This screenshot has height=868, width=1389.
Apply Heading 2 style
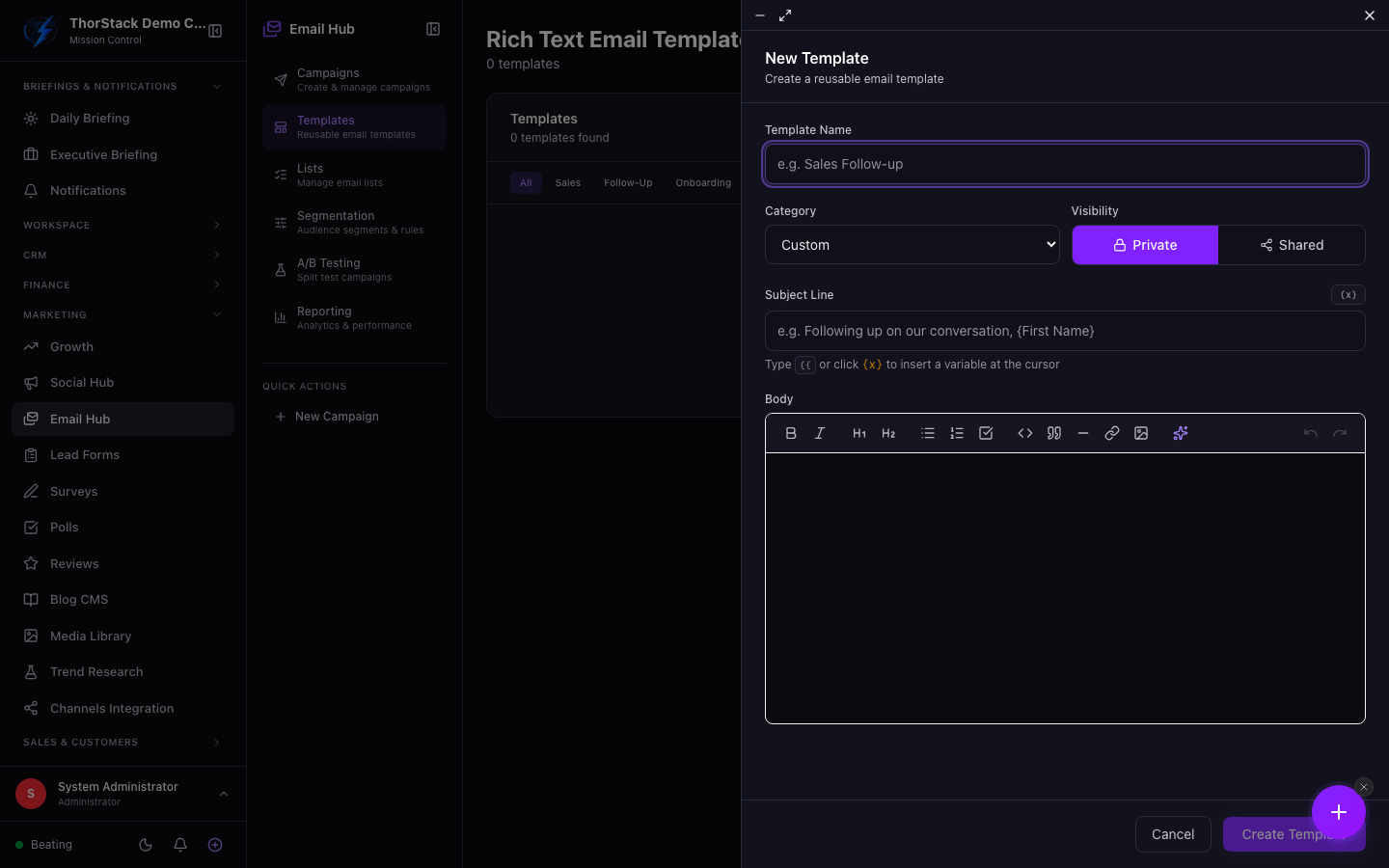[888, 433]
